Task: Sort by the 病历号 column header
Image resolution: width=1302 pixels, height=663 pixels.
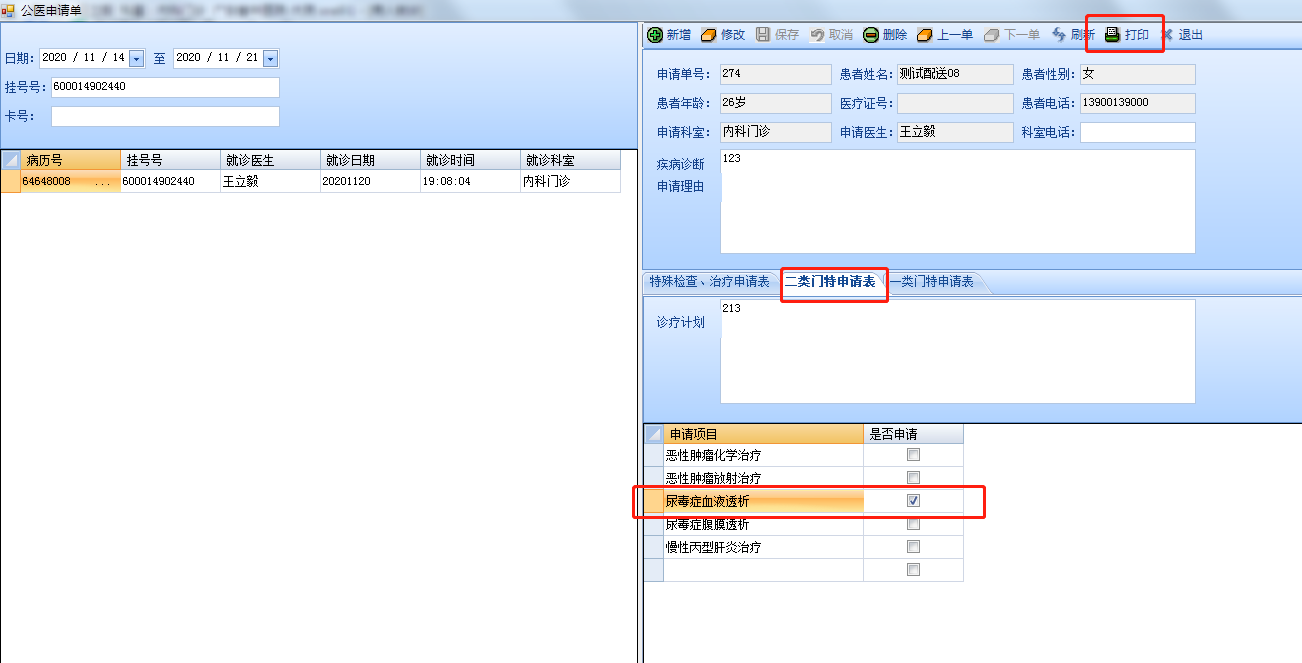Action: point(70,160)
